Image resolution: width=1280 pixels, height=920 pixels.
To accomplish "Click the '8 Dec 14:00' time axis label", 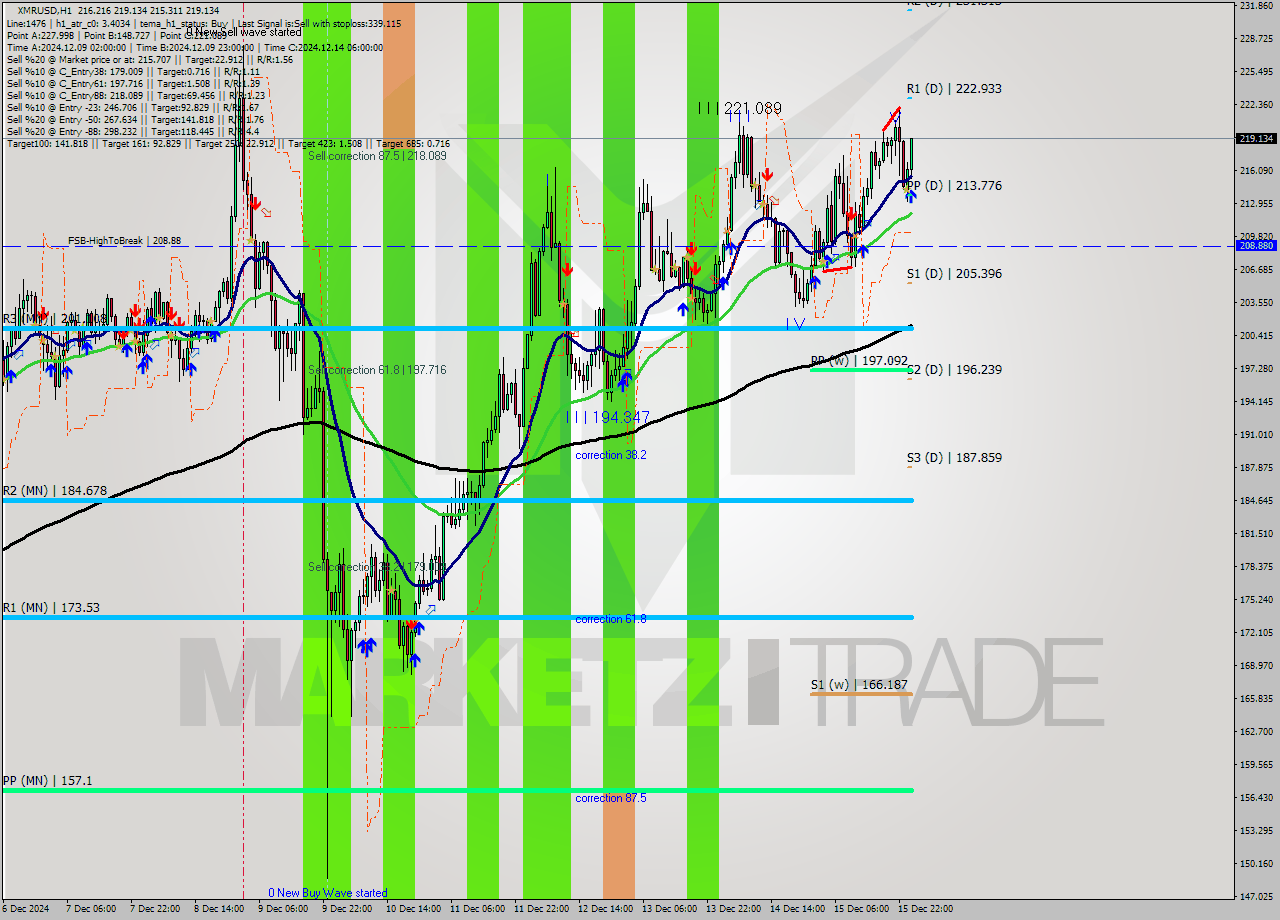I will tap(219, 909).
